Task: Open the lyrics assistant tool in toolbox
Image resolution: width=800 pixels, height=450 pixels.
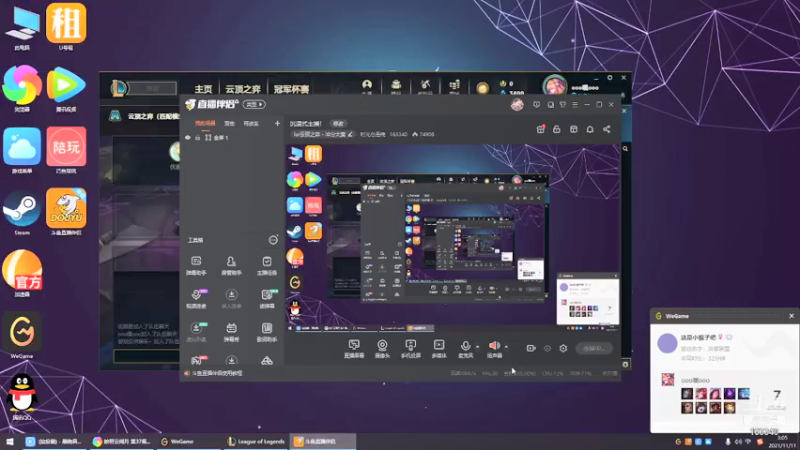Action: point(267,332)
